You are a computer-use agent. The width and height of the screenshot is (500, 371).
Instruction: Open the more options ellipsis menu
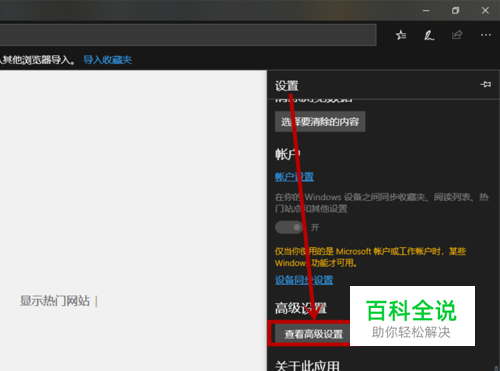coord(486,35)
